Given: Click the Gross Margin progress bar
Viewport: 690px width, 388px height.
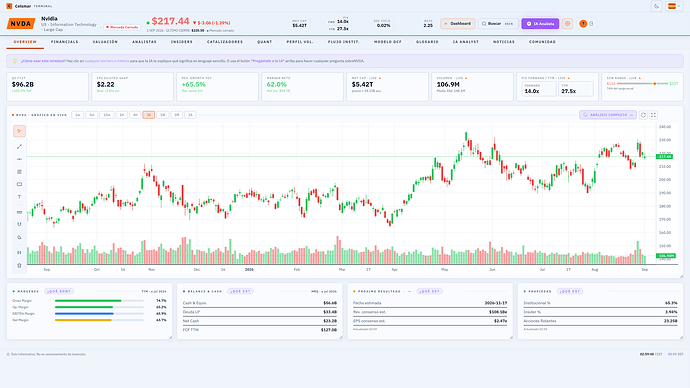Looking at the screenshot, I should tap(99, 301).
